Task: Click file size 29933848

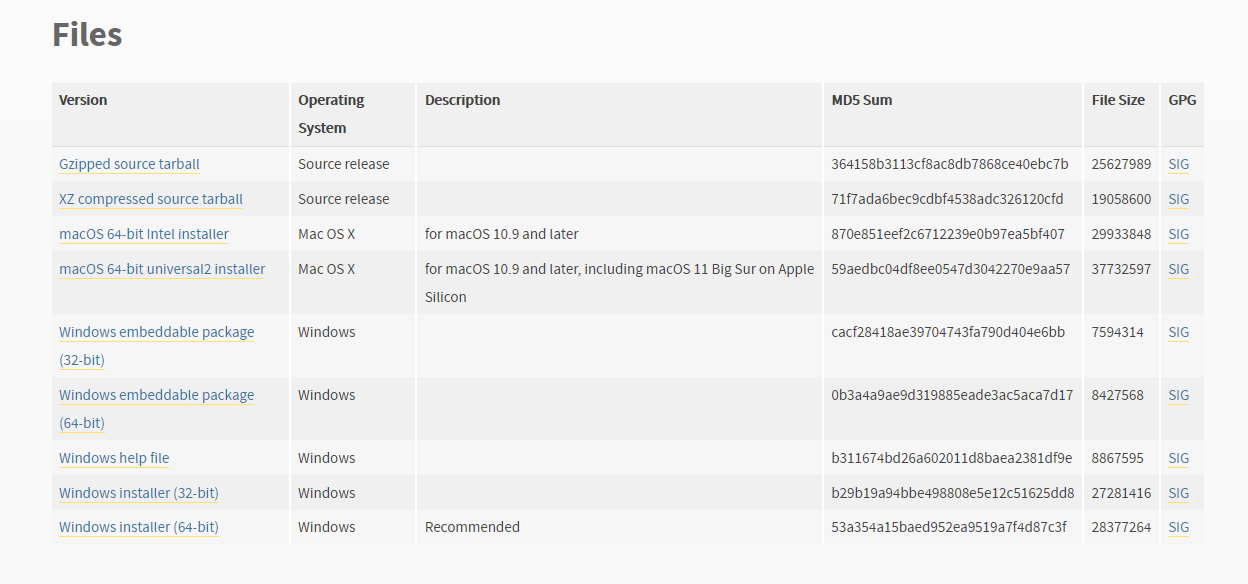Action: [x=1121, y=234]
